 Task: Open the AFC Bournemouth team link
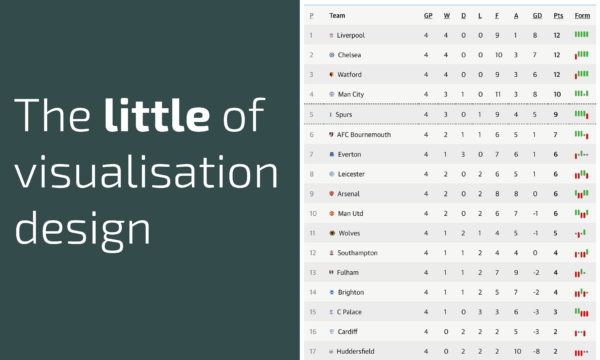(x=364, y=135)
